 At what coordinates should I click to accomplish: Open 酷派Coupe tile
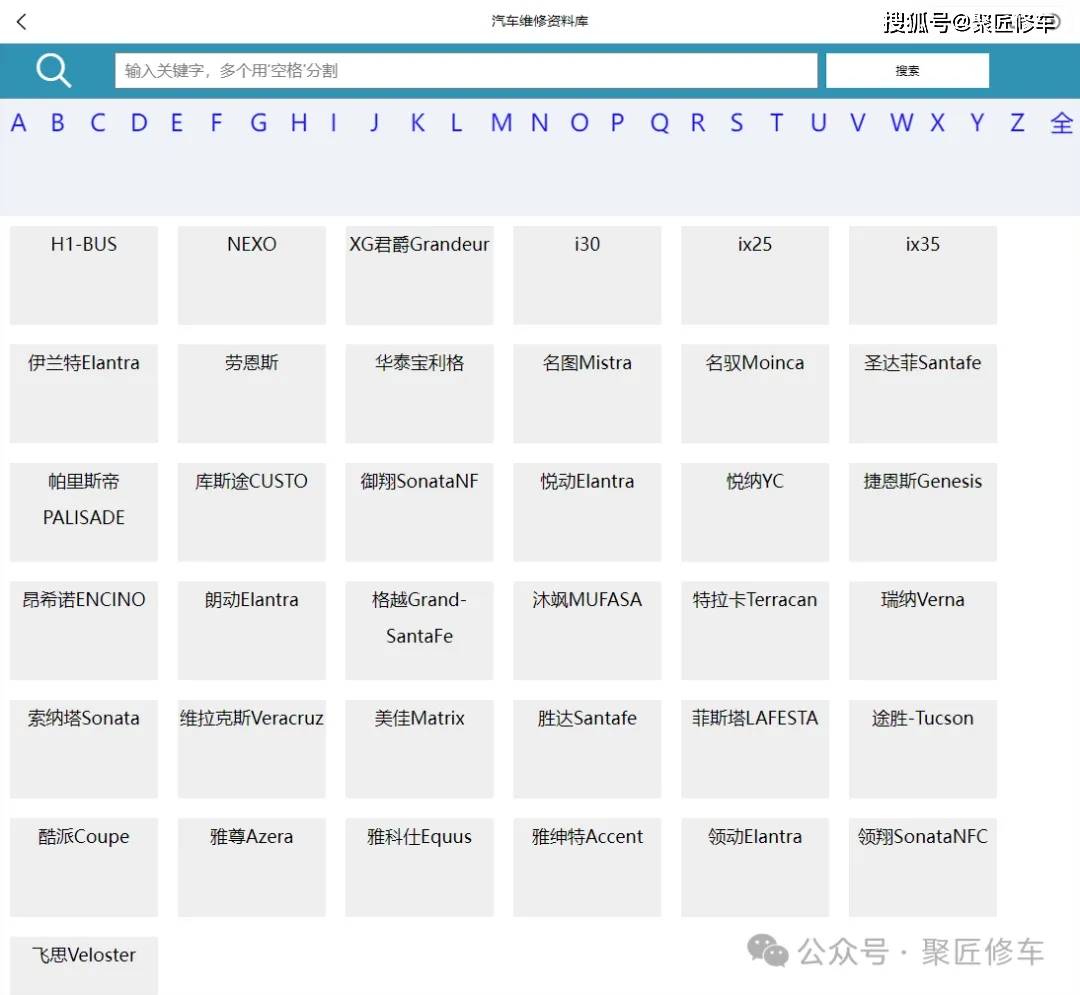pyautogui.click(x=84, y=868)
